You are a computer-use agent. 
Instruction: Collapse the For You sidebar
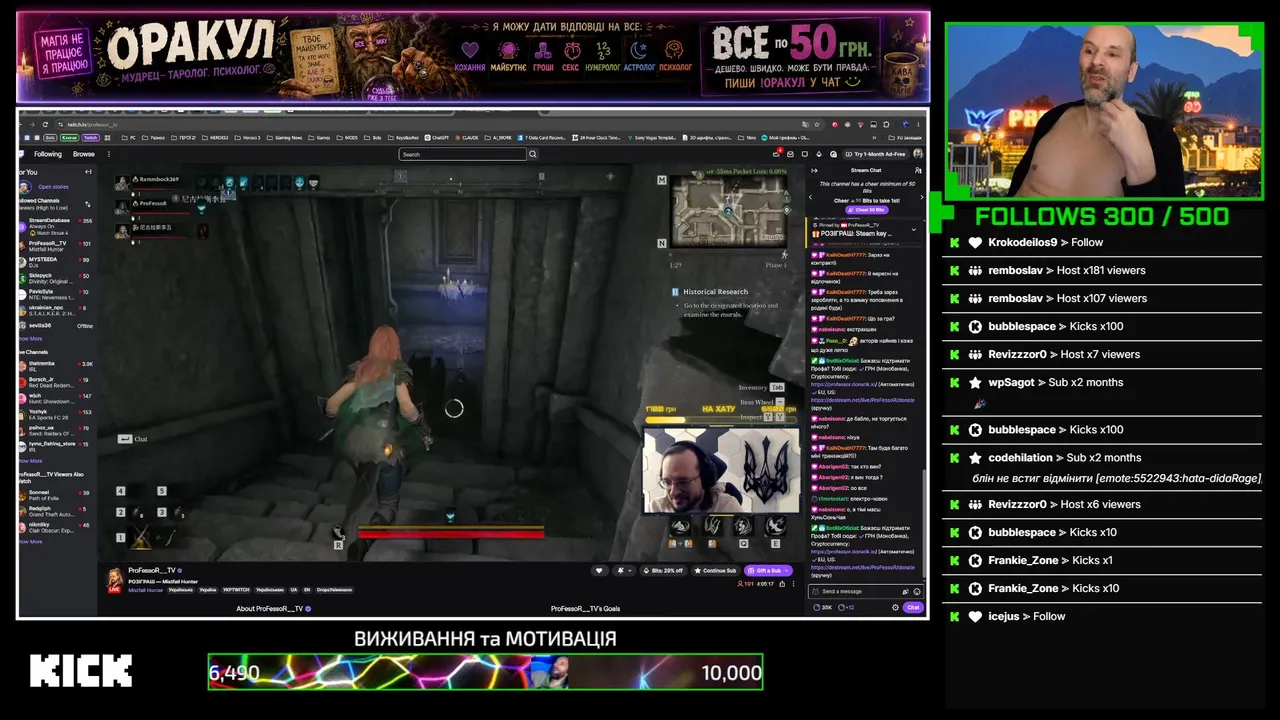(x=88, y=172)
